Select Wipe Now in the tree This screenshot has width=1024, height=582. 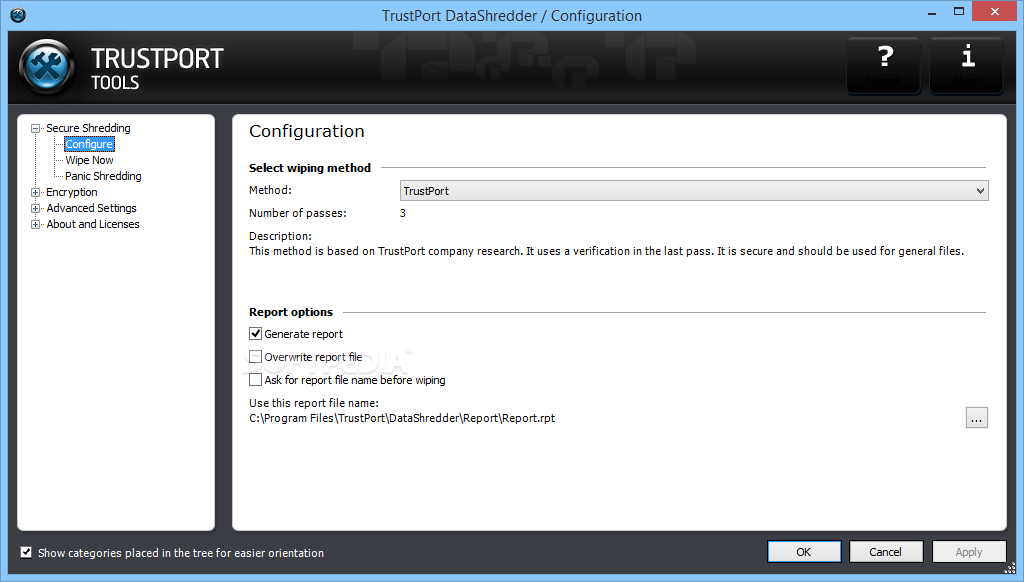tap(89, 160)
